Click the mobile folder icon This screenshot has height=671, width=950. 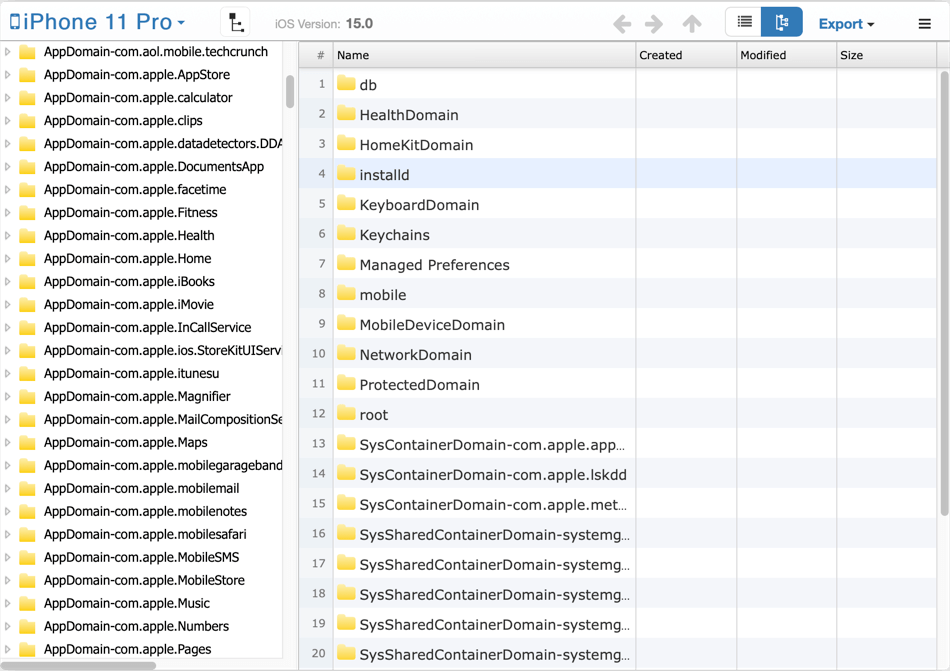(346, 293)
